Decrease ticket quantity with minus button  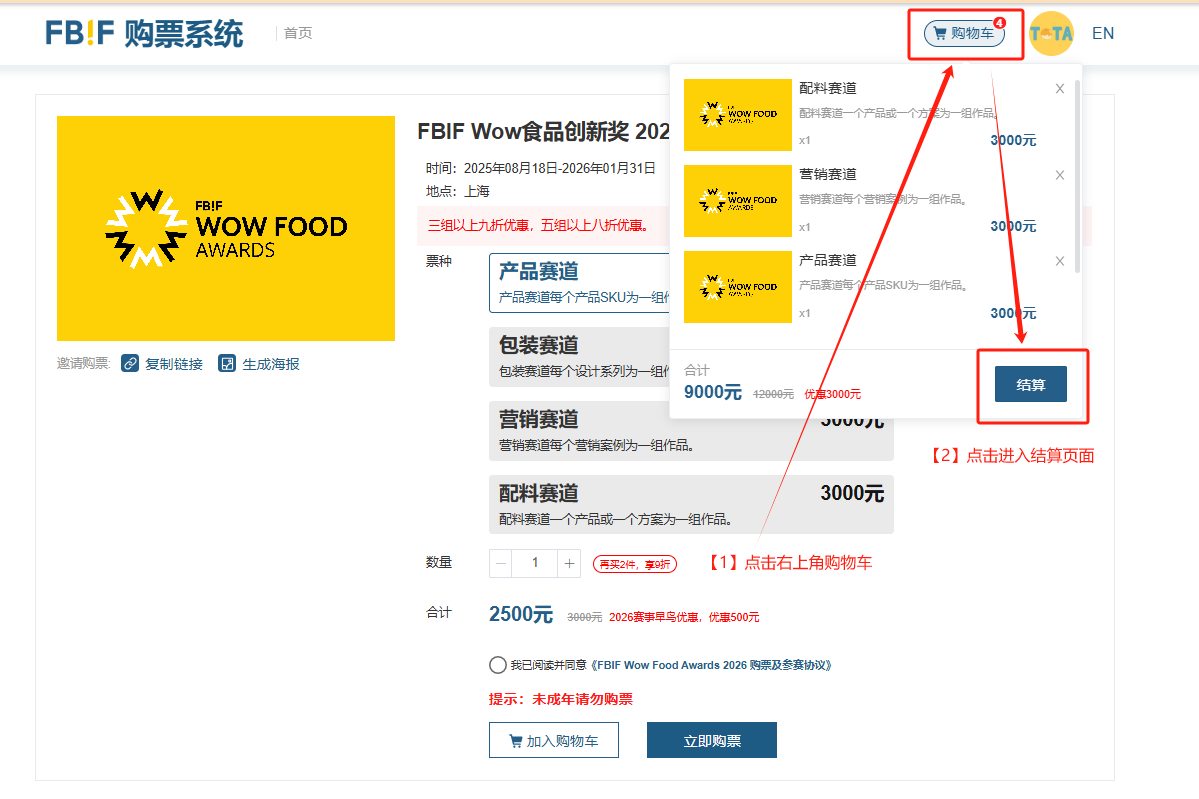[x=501, y=564]
